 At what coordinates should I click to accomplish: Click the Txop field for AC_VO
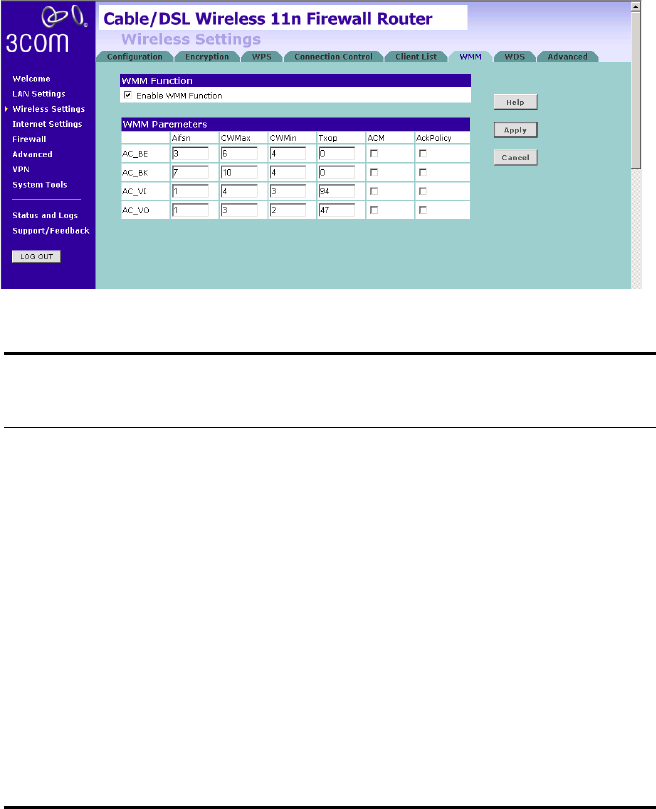[337, 210]
